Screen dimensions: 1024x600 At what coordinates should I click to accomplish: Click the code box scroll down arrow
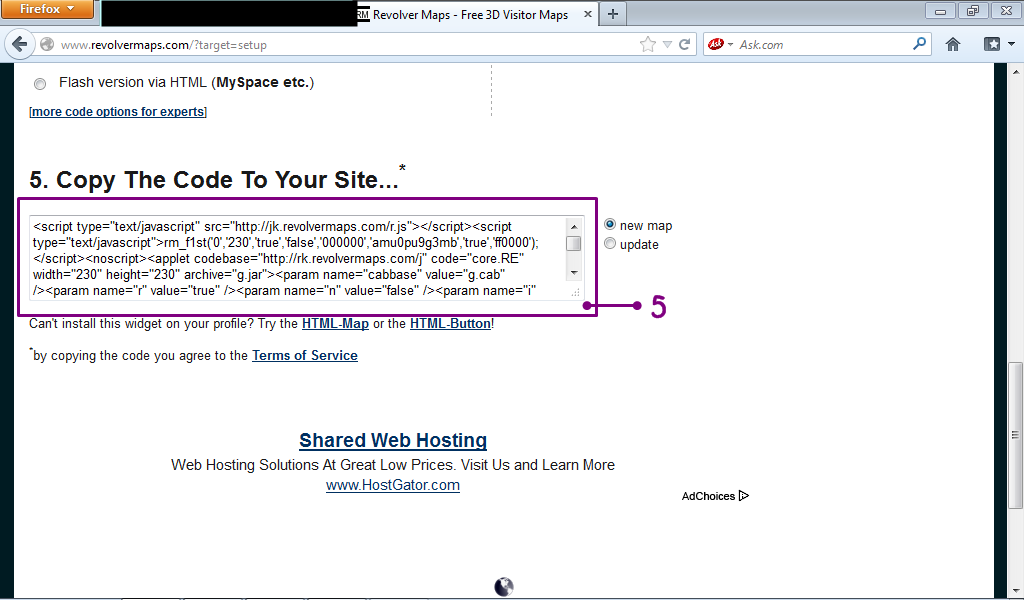(x=574, y=272)
